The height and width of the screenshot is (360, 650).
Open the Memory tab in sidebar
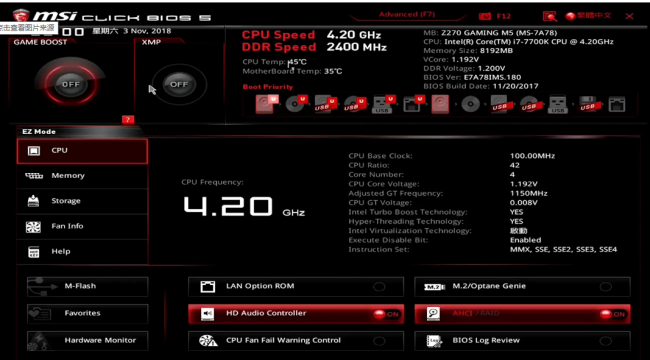82,176
